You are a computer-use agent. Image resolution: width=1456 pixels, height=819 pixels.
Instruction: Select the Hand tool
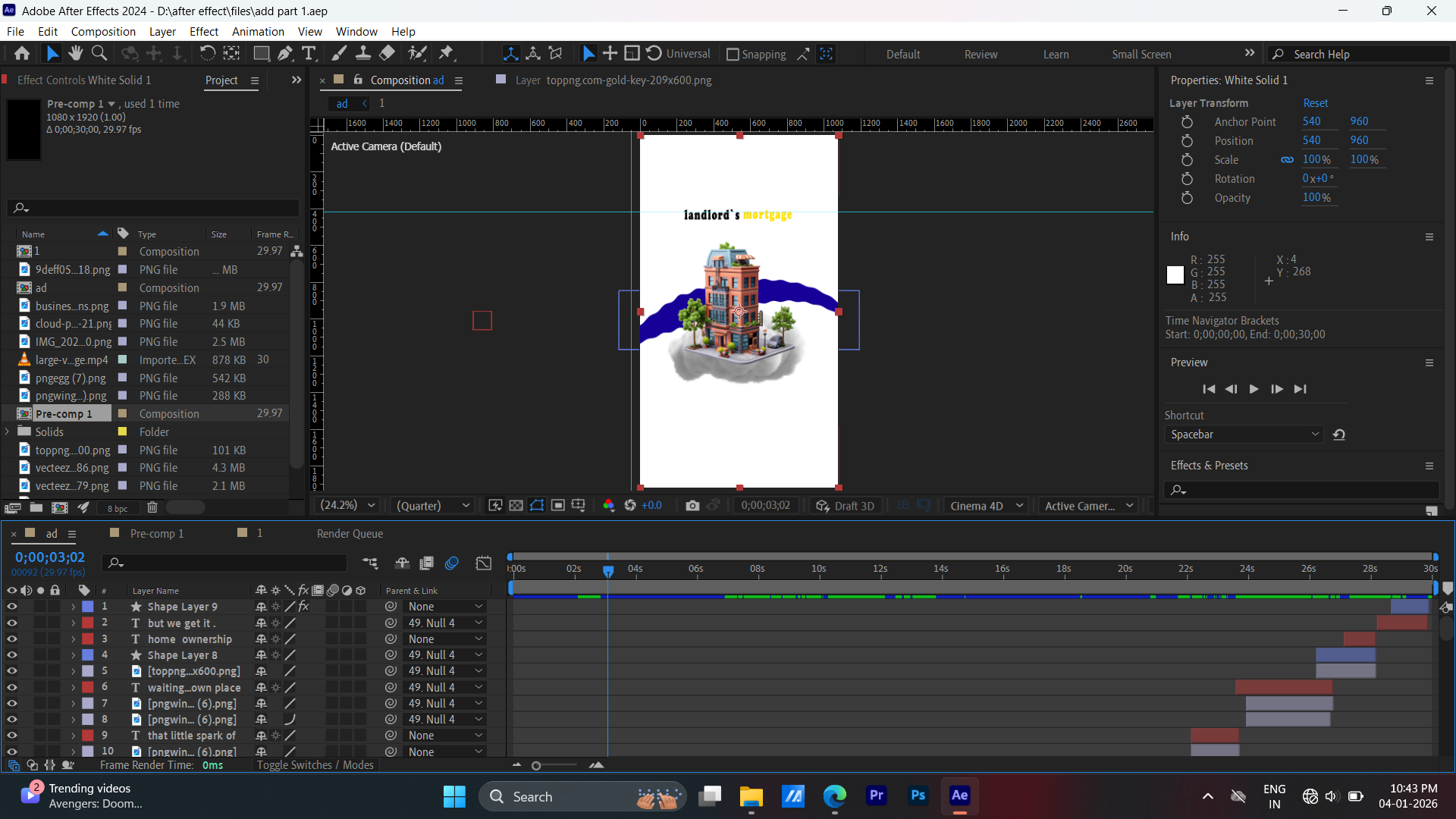point(75,53)
